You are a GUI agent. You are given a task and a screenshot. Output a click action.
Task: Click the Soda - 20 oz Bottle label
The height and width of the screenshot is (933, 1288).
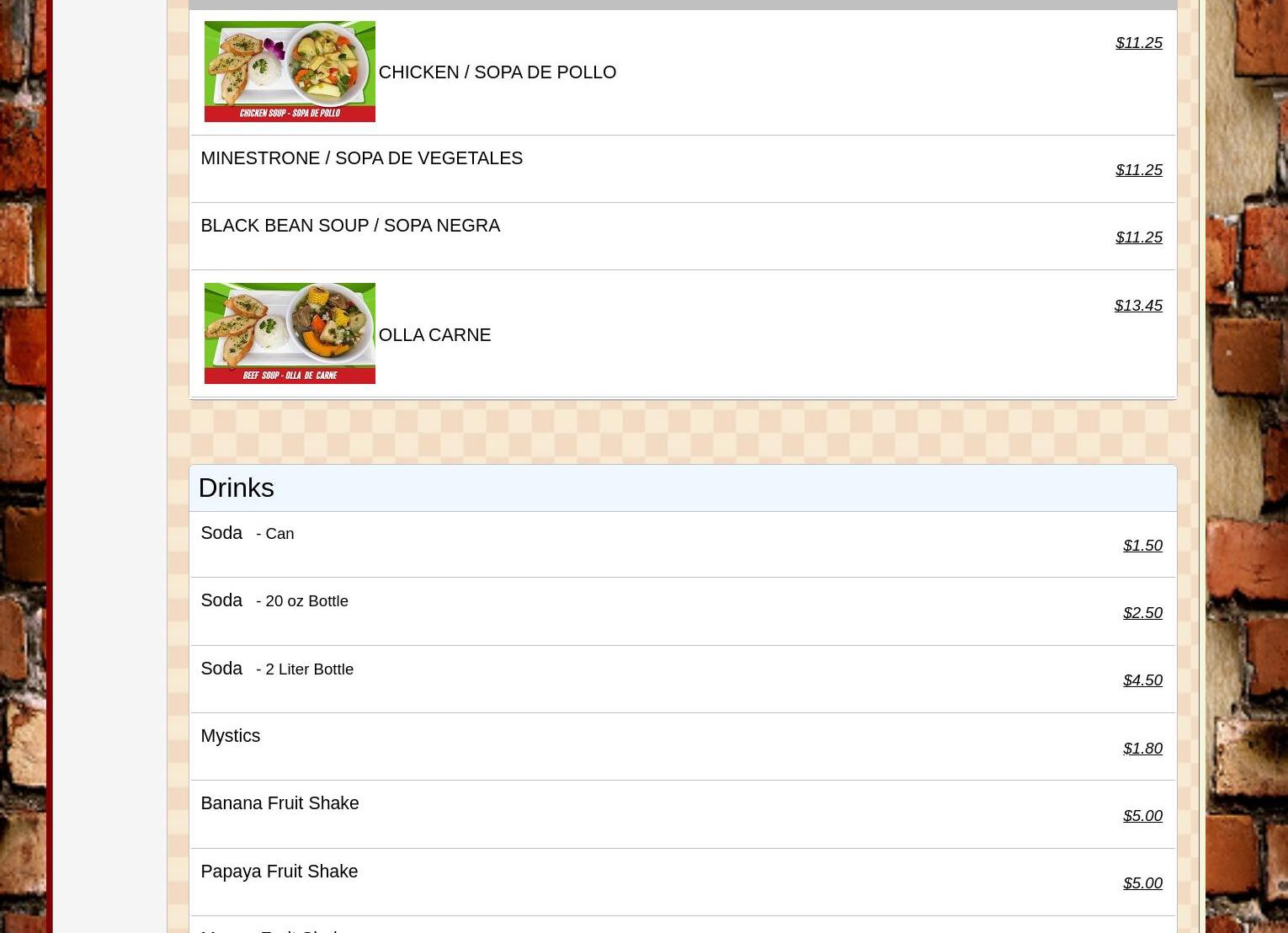[274, 600]
